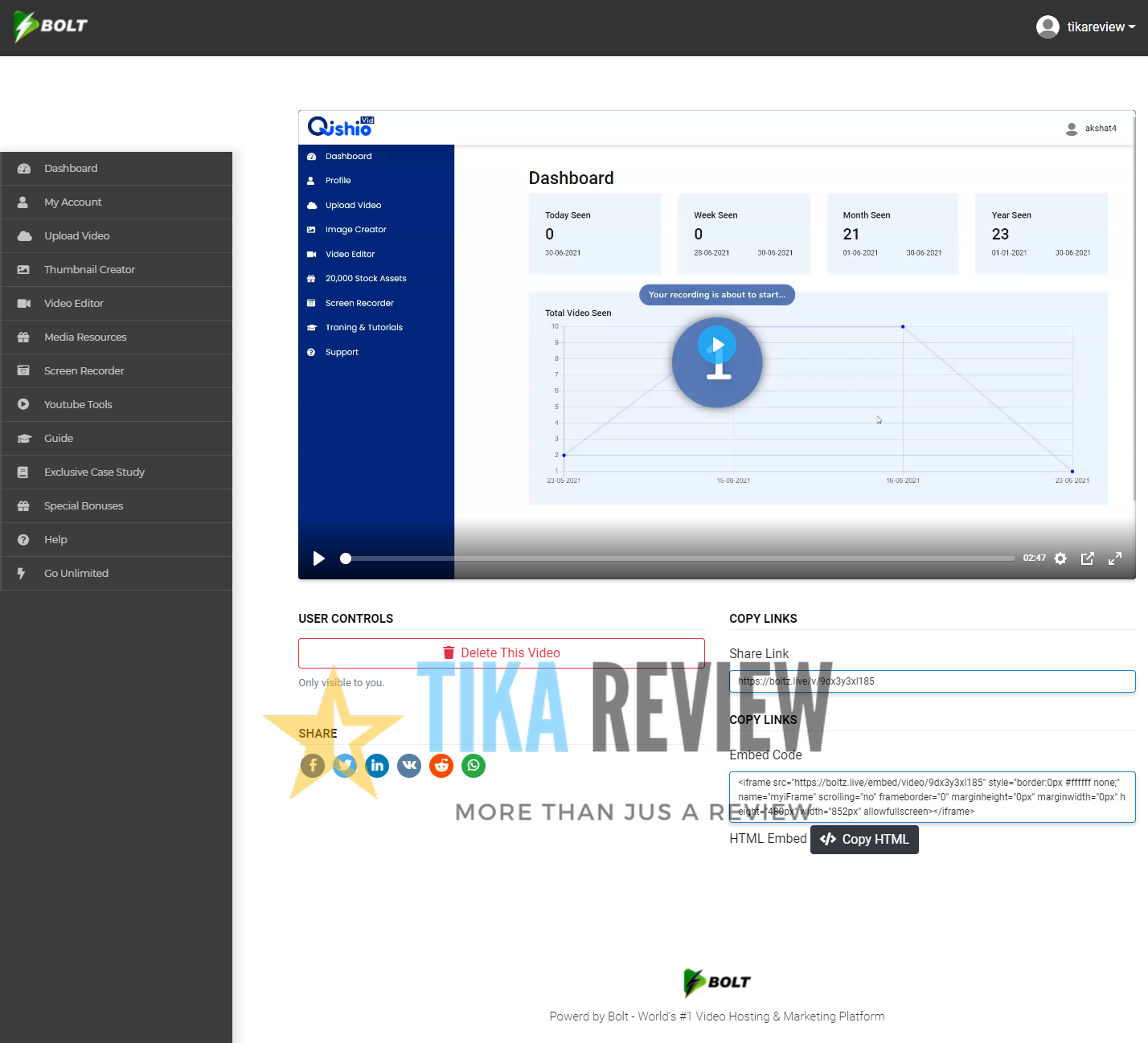The image size is (1148, 1043).
Task: Share the video via WhatsApp
Action: click(473, 766)
